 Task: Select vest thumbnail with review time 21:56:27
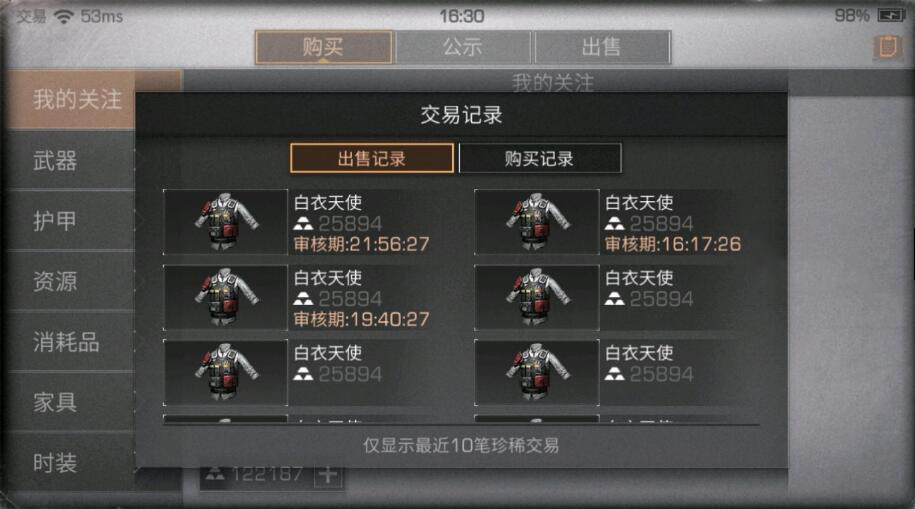tap(226, 222)
